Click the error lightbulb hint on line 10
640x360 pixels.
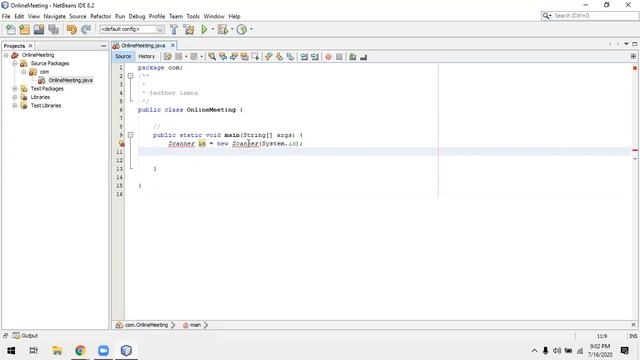[121, 143]
